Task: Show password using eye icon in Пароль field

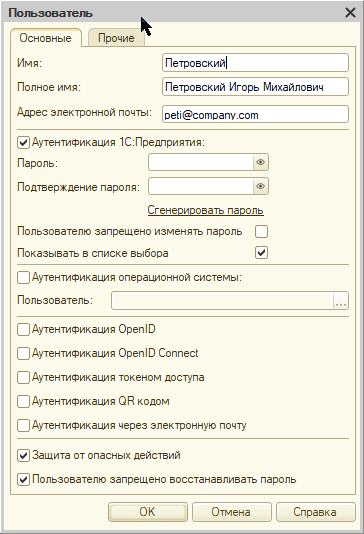Action: tap(260, 162)
